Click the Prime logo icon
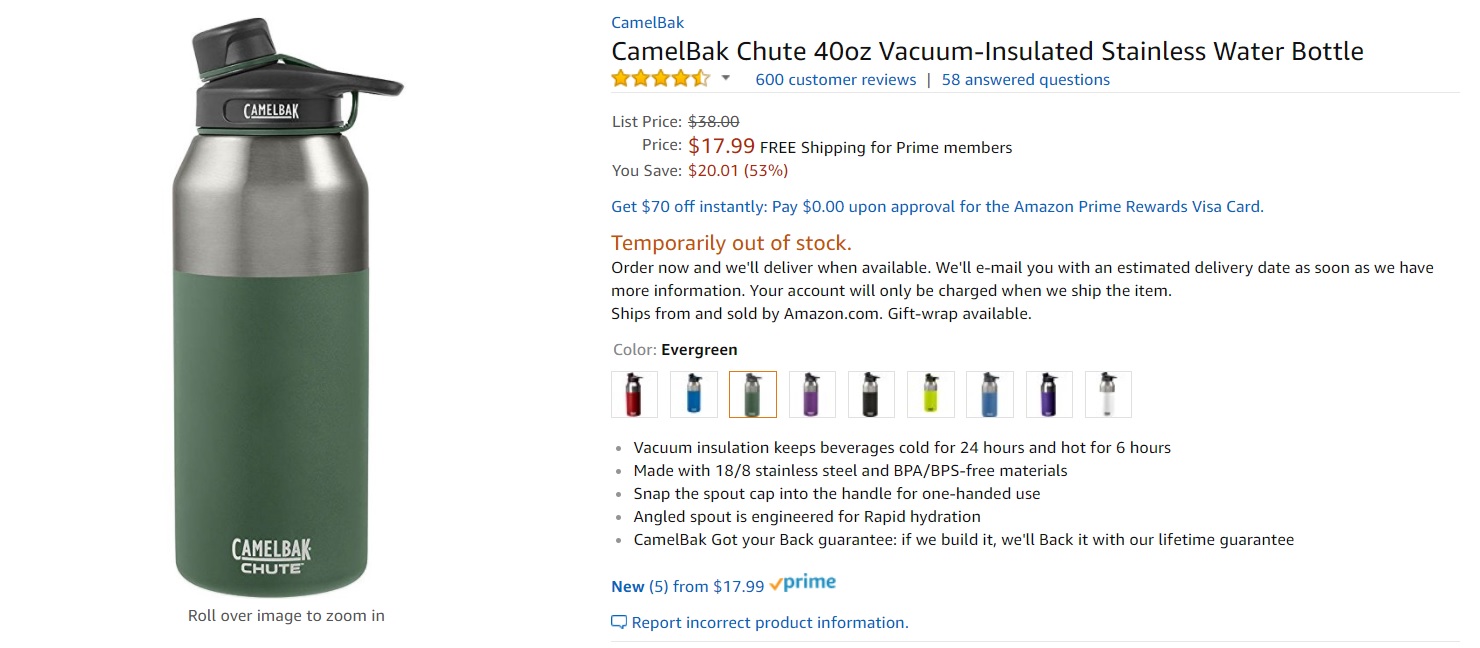 tap(803, 584)
